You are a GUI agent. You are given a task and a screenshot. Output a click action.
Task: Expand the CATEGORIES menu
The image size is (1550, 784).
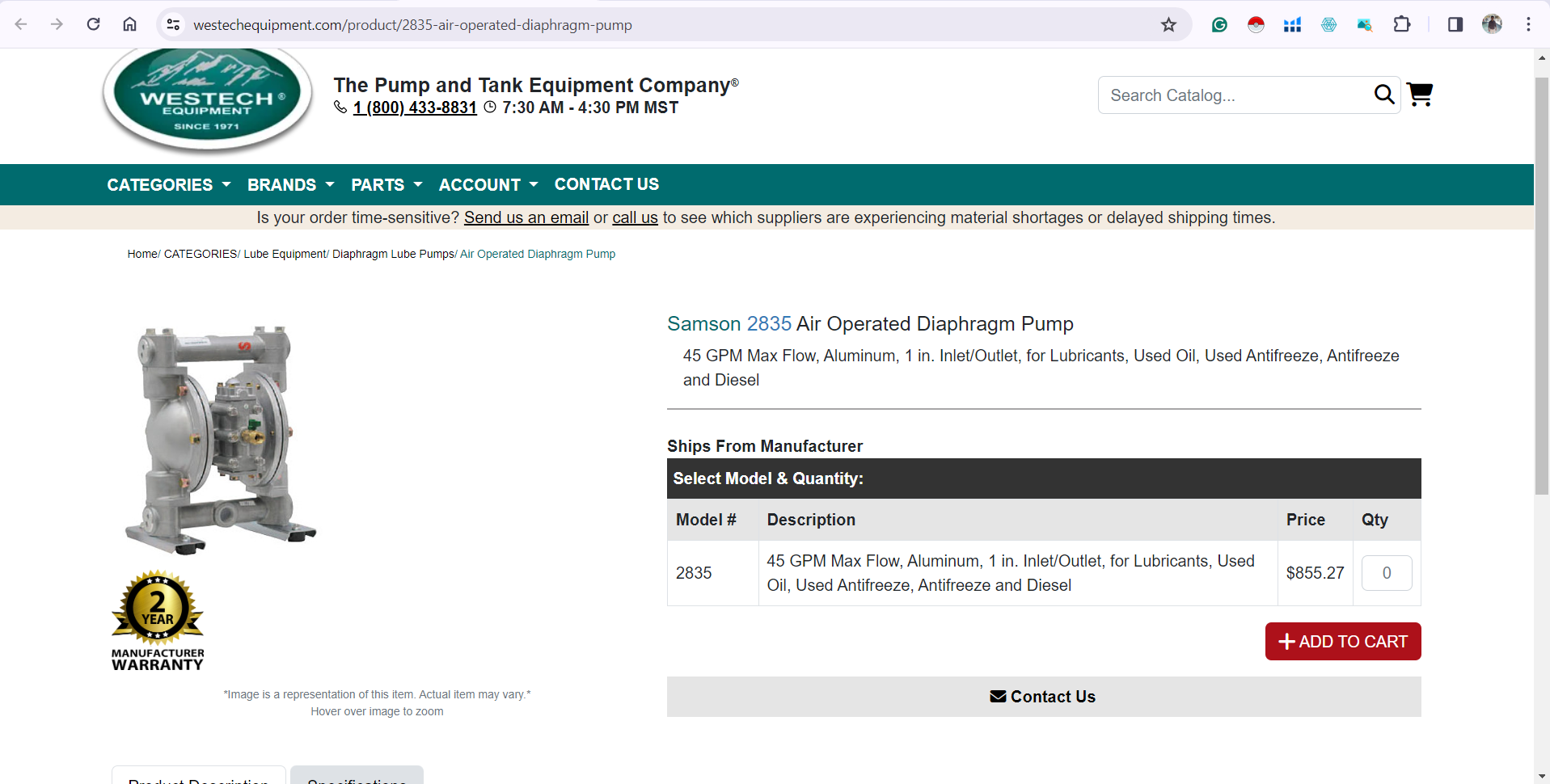(x=169, y=185)
